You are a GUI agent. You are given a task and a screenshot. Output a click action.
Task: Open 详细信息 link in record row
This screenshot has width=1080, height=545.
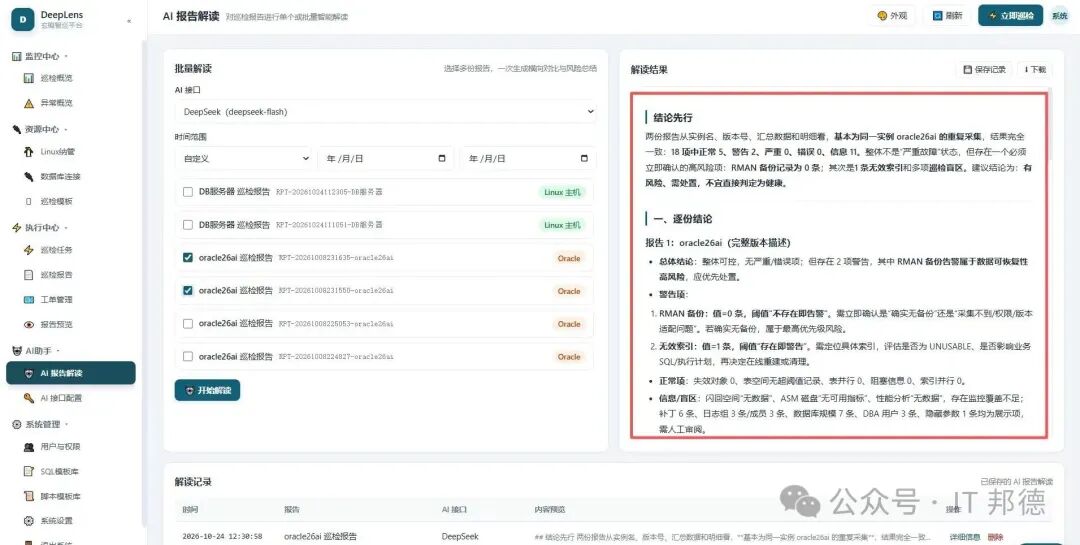(965, 537)
